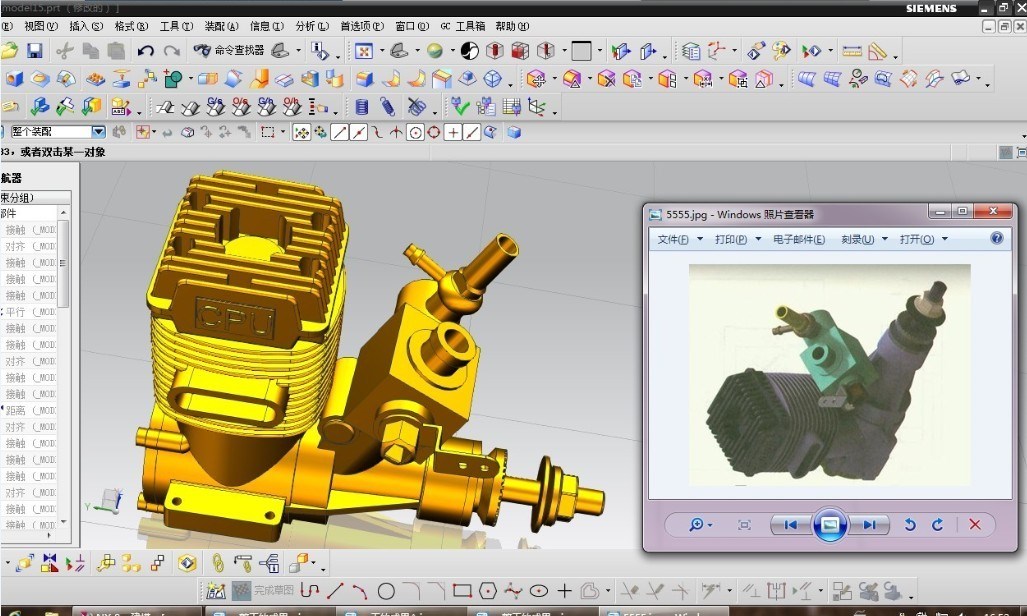The image size is (1027, 616).
Task: Open the GC 工具箱 menu
Action: pyautogui.click(x=462, y=26)
